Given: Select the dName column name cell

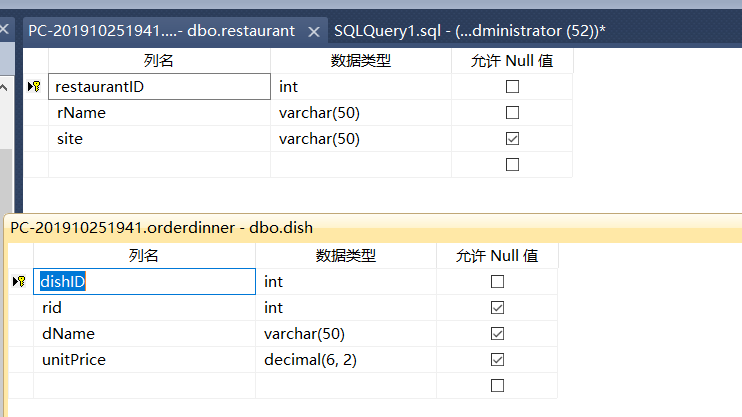Looking at the screenshot, I should [x=144, y=334].
